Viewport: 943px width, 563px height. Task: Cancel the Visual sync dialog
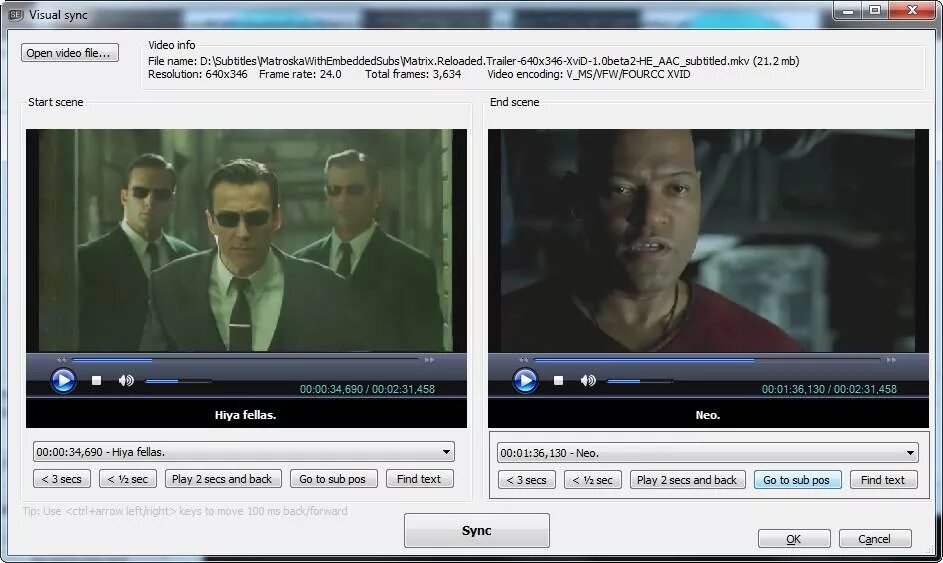click(874, 539)
